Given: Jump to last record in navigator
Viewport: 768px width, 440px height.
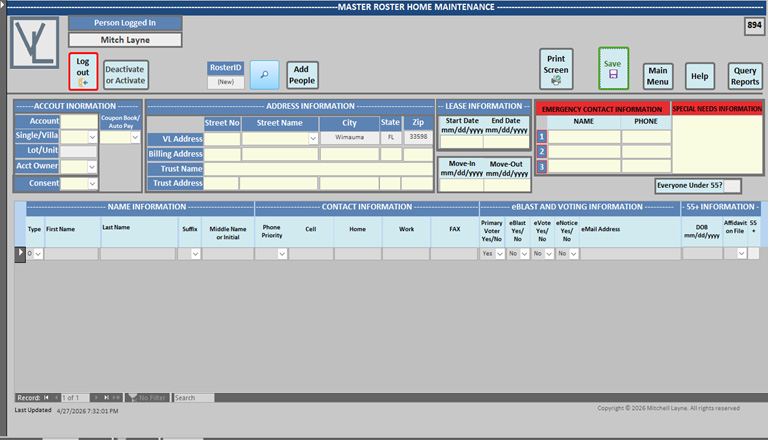Looking at the screenshot, I should click(x=105, y=398).
